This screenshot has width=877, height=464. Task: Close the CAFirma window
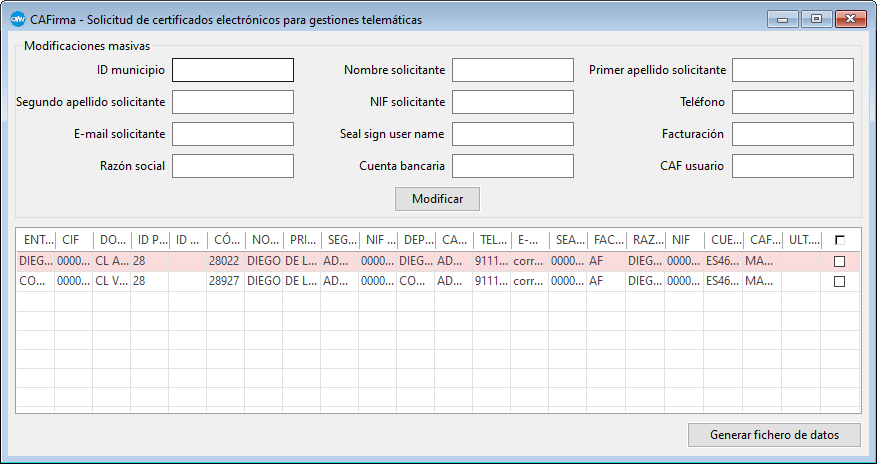(849, 19)
